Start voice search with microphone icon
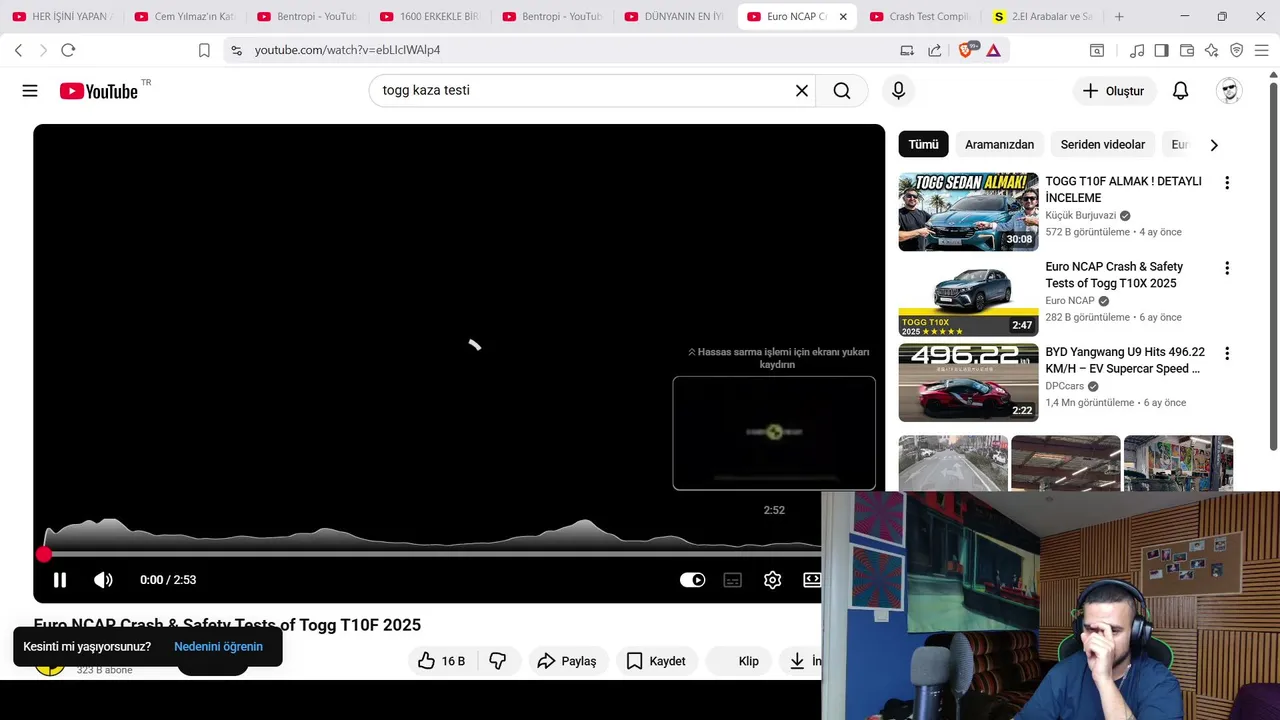The height and width of the screenshot is (720, 1280). coord(898,91)
